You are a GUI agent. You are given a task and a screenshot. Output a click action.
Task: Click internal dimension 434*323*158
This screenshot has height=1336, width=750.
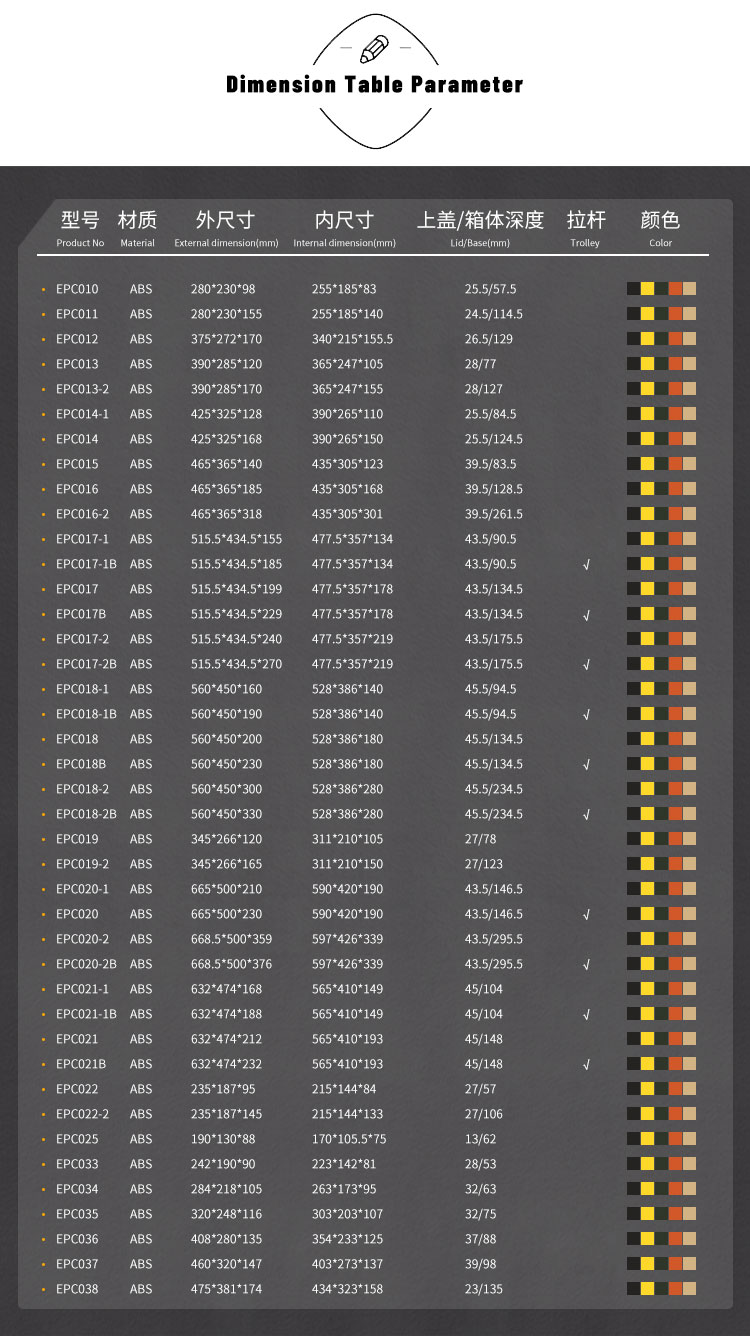(347, 1289)
